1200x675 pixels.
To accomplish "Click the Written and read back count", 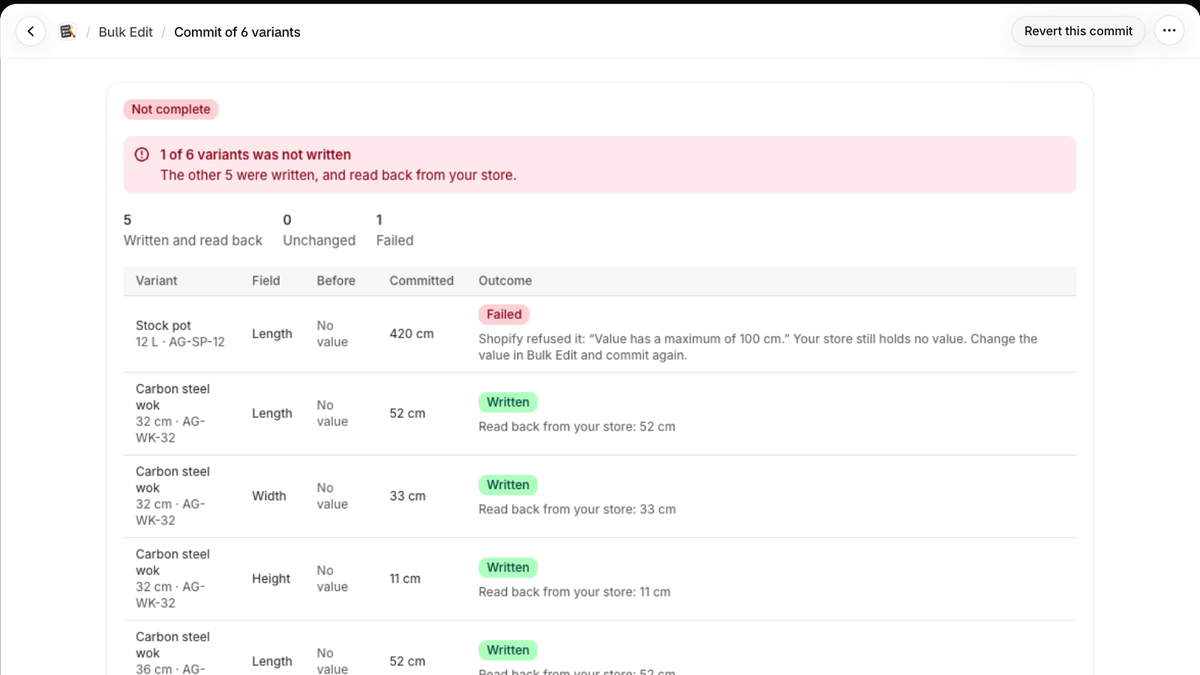I will click(x=193, y=230).
